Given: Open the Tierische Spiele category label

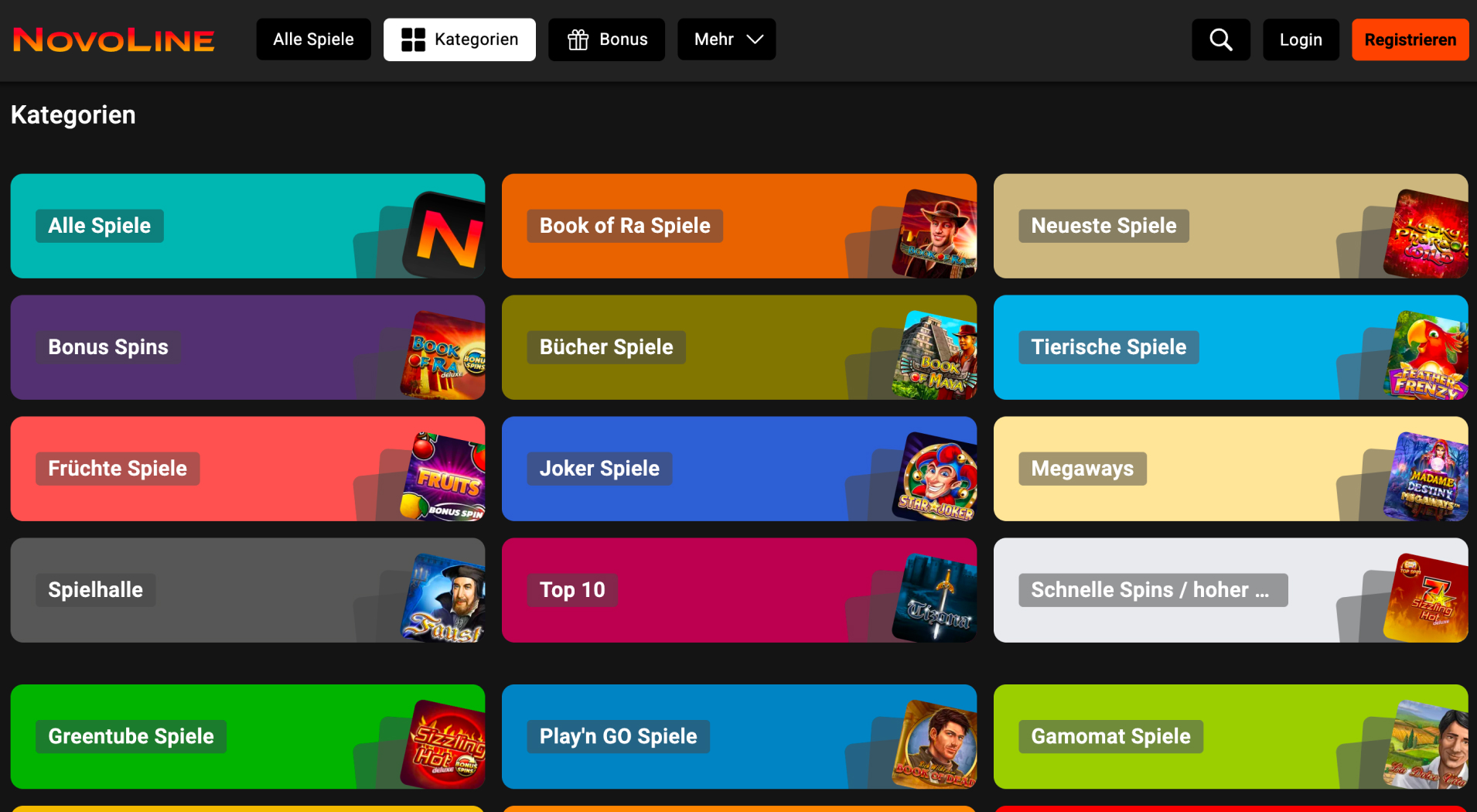Looking at the screenshot, I should point(1109,347).
